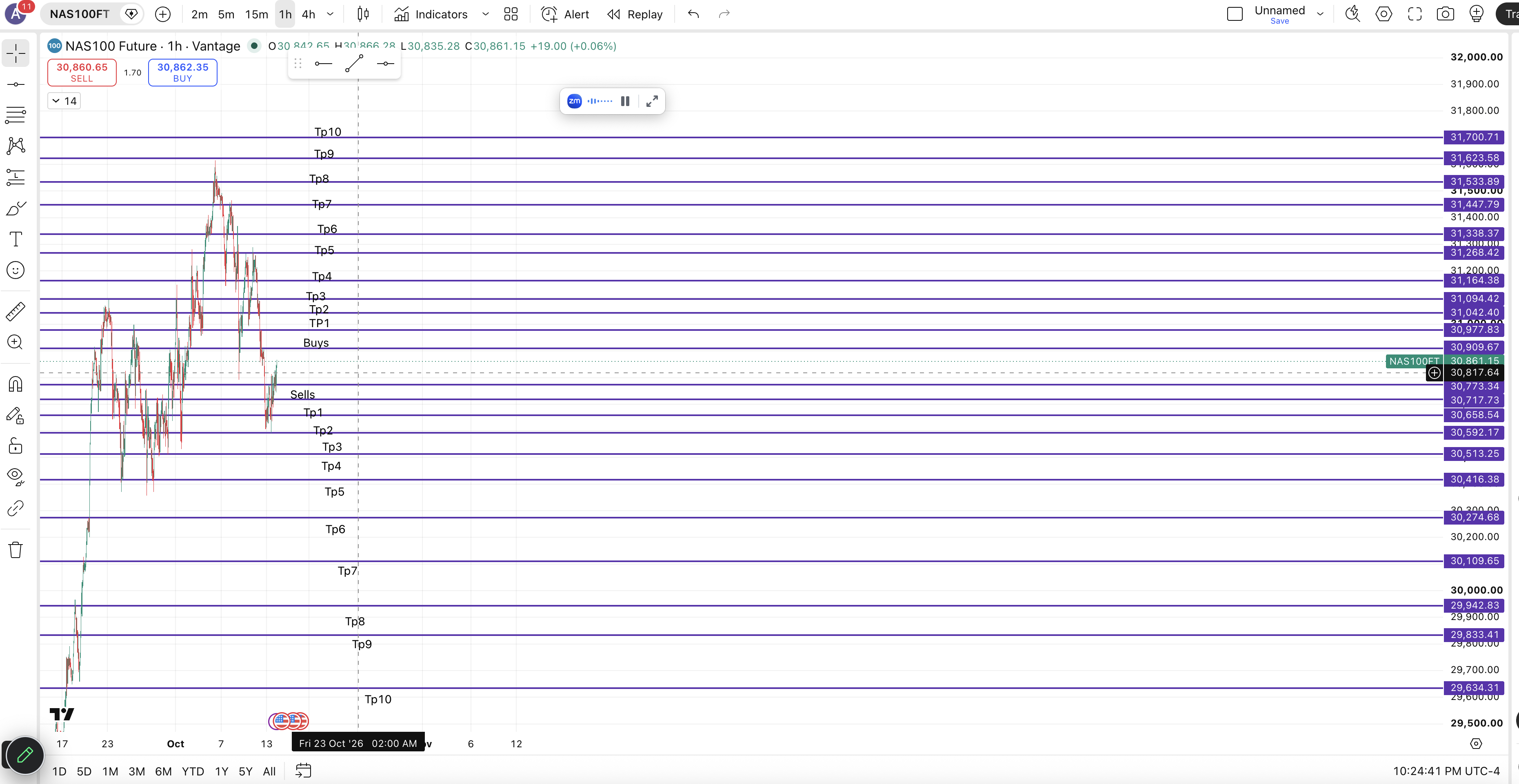
Task: Take a chart snapshot with camera icon
Action: [x=1445, y=14]
